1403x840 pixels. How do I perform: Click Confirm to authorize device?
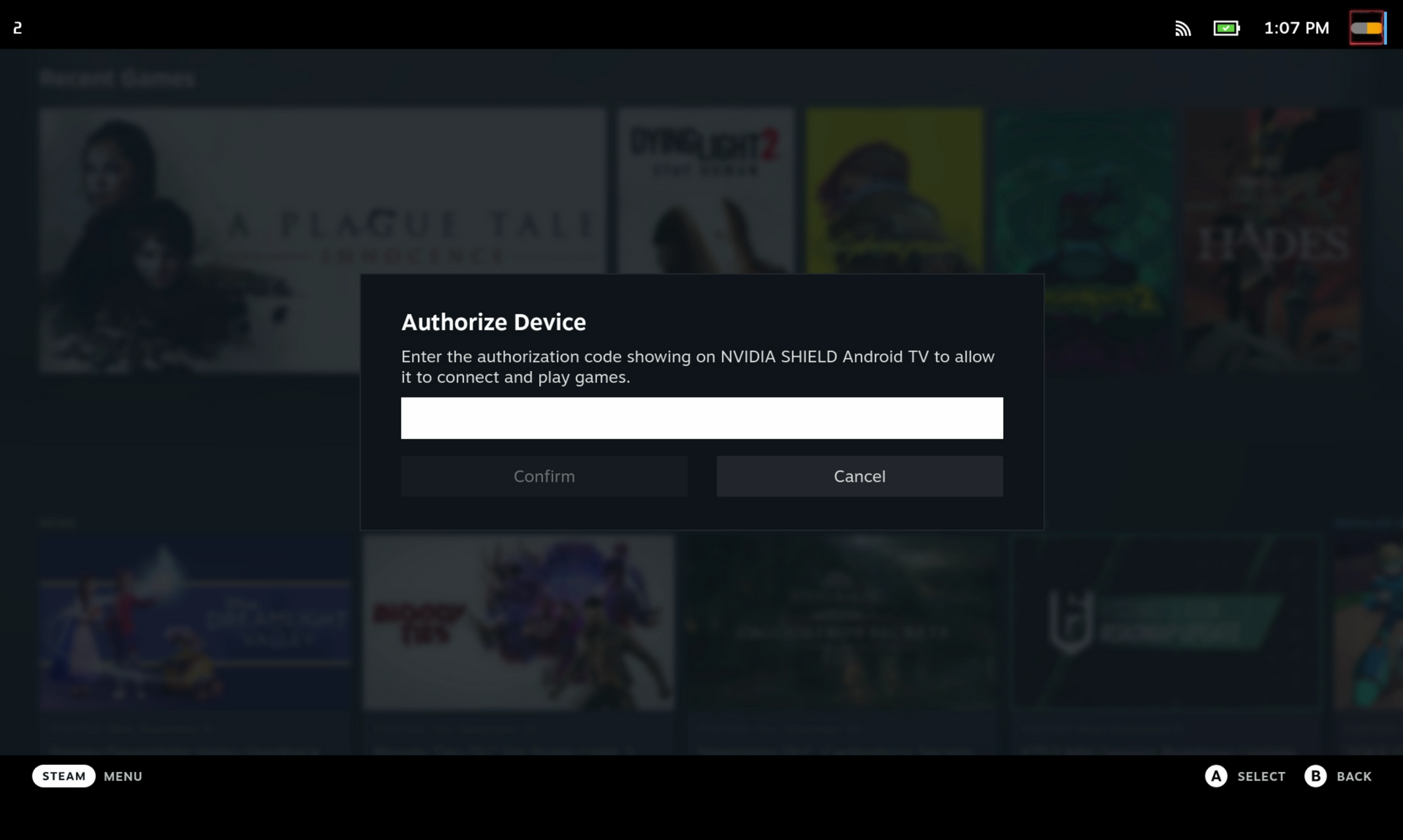tap(544, 475)
